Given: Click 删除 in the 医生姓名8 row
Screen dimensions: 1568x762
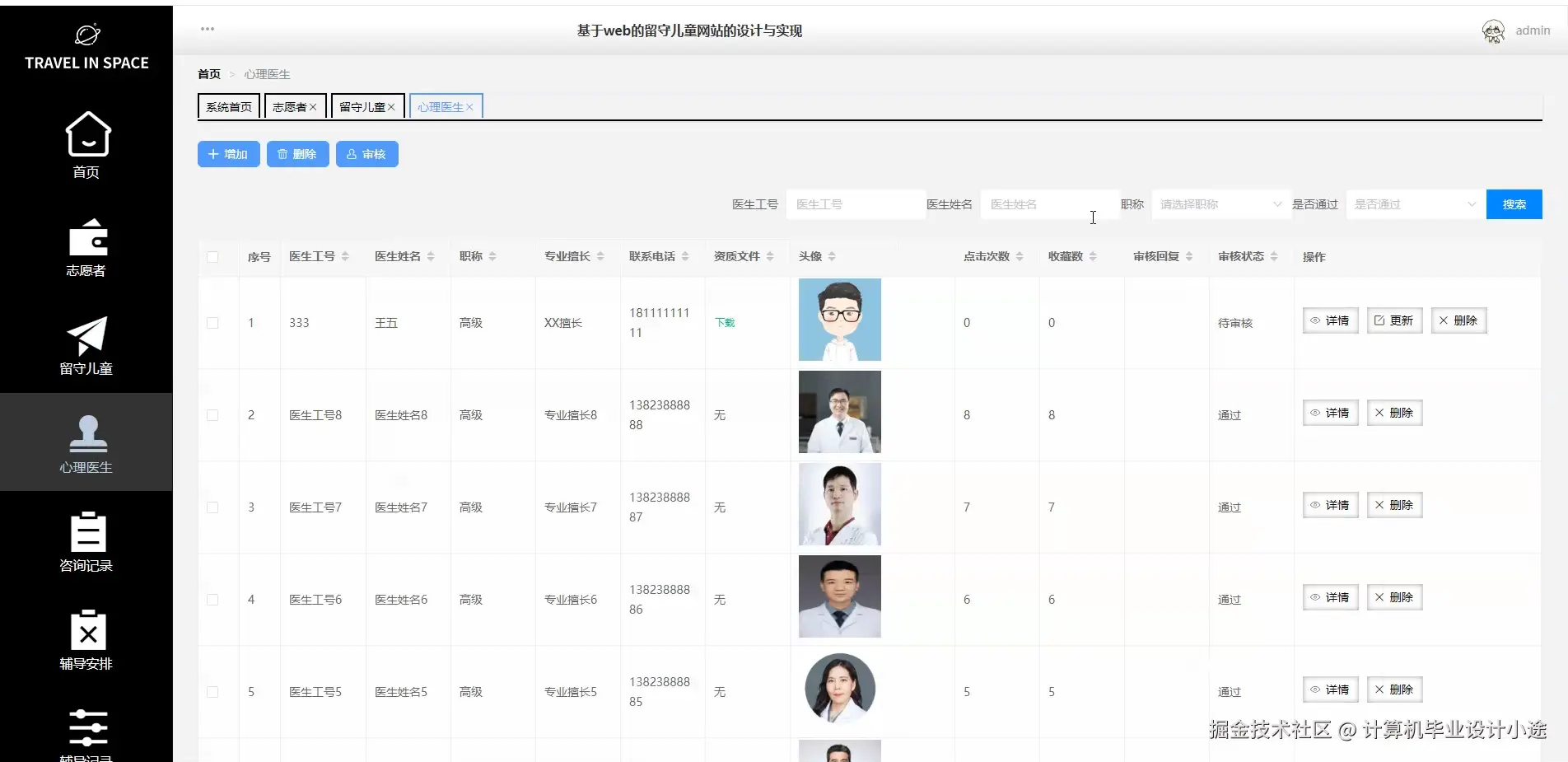Looking at the screenshot, I should tap(1395, 413).
